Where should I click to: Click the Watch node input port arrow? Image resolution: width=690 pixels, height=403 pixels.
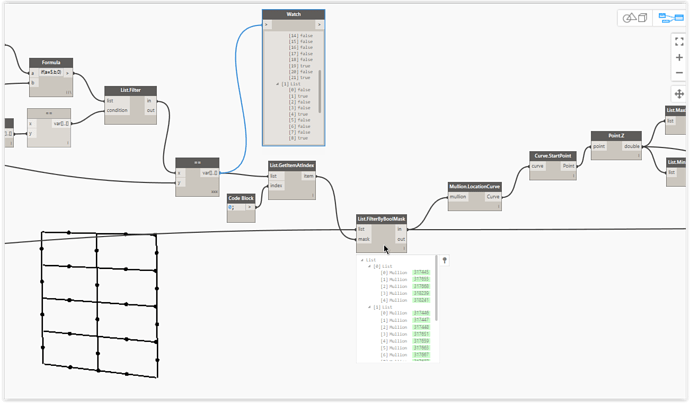click(x=267, y=25)
